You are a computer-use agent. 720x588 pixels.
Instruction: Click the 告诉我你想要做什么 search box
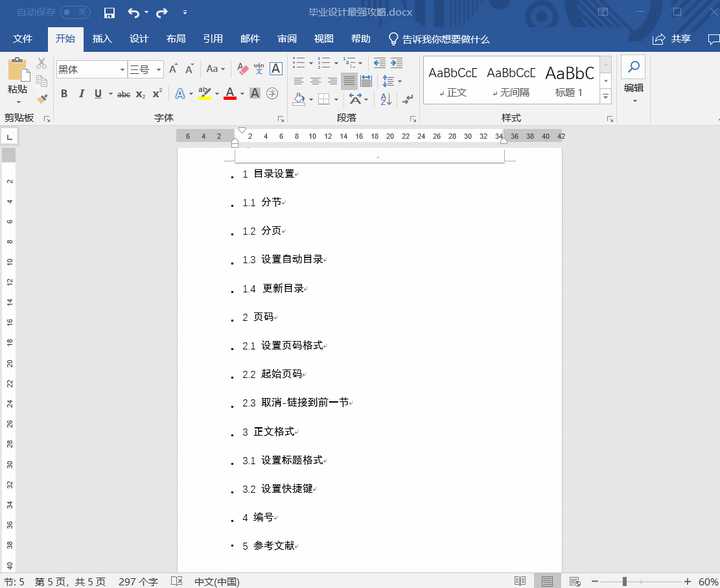(439, 39)
